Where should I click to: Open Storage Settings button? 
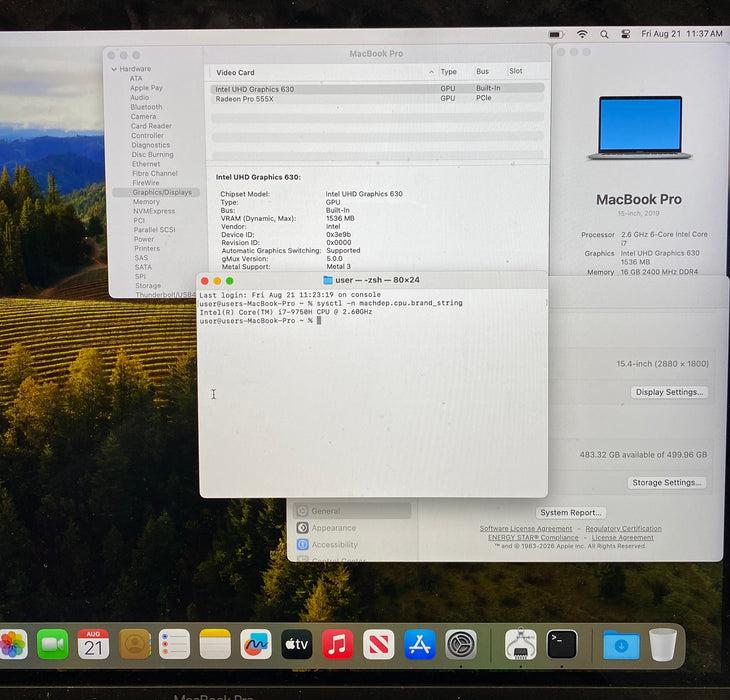pyautogui.click(x=667, y=483)
